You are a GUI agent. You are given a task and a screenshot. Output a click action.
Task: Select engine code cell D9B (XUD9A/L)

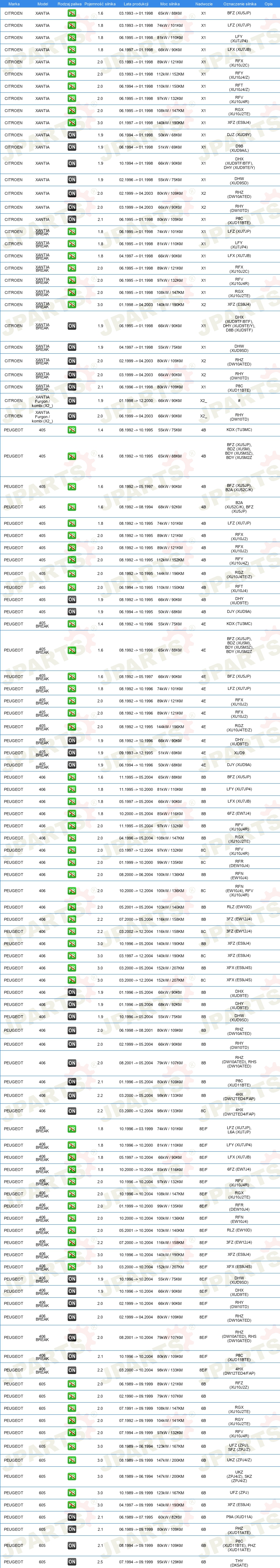point(239,148)
